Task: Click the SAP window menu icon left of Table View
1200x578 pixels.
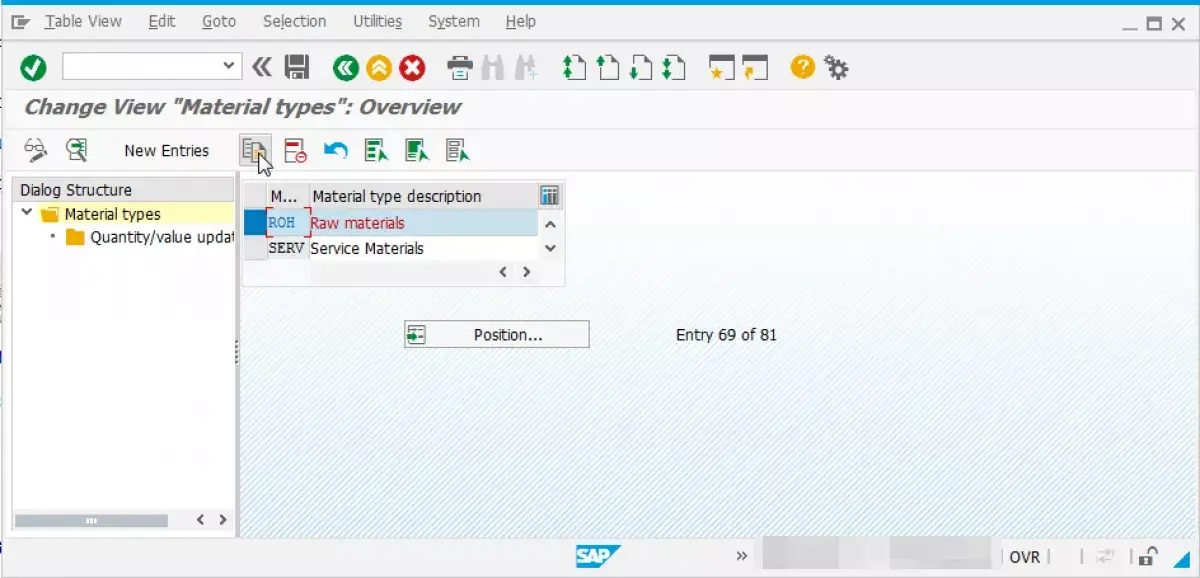Action: click(x=22, y=21)
